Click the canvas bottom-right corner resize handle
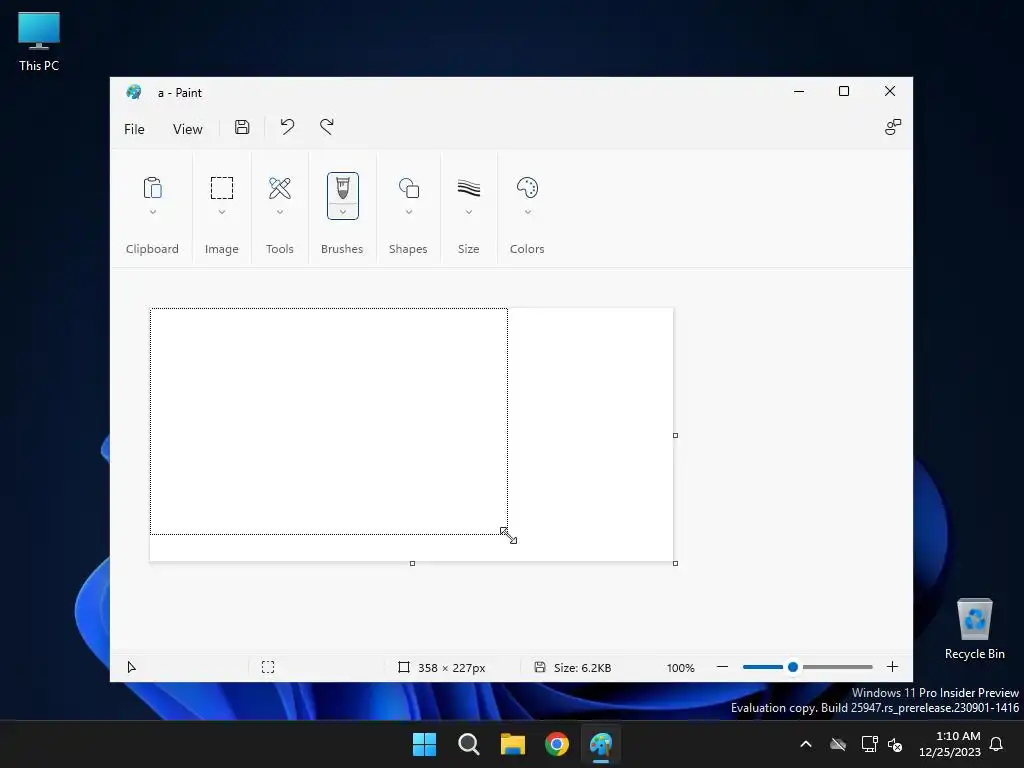Viewport: 1024px width, 768px height. coord(675,563)
